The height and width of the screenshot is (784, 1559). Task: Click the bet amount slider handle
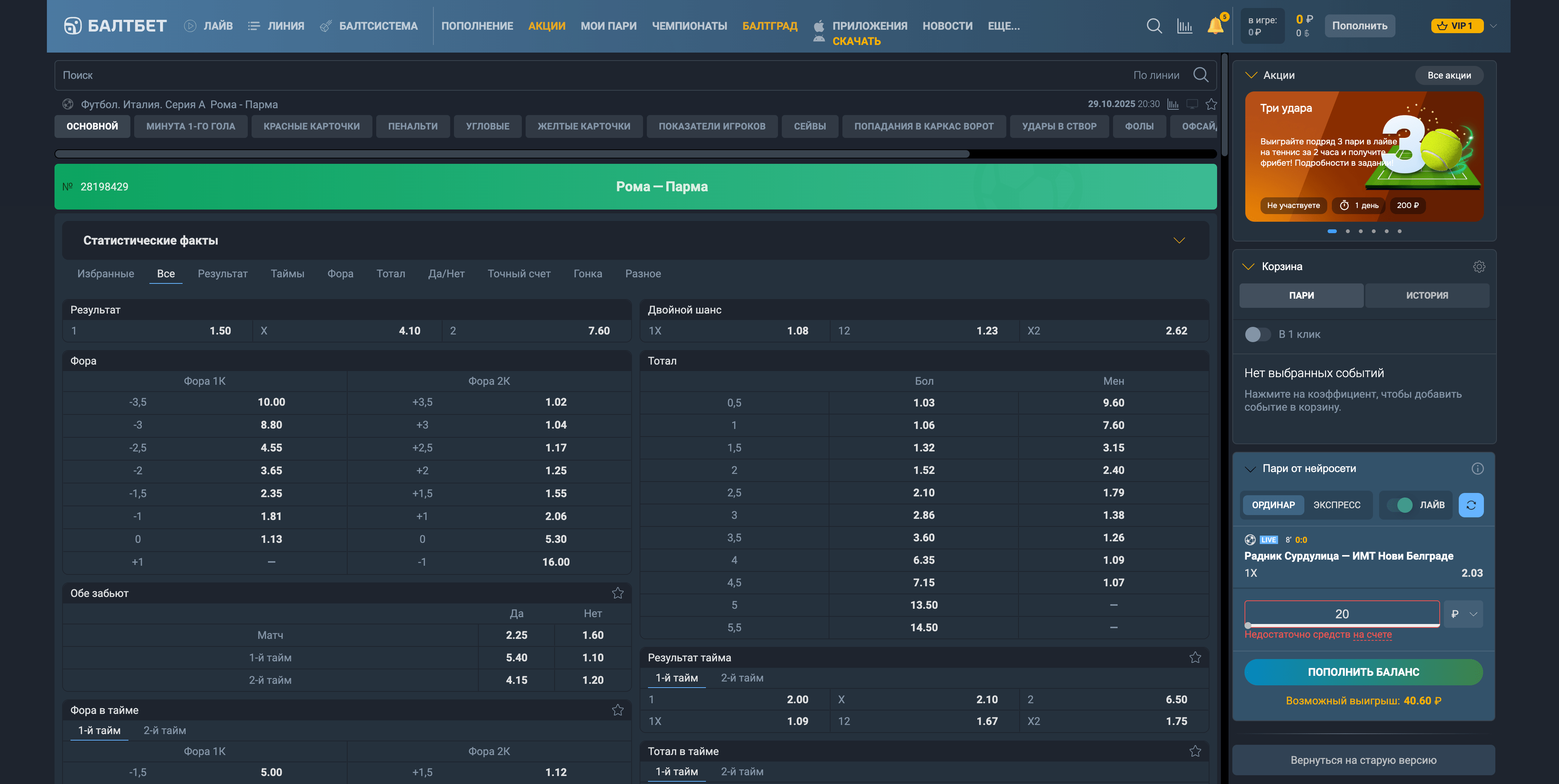1248,626
